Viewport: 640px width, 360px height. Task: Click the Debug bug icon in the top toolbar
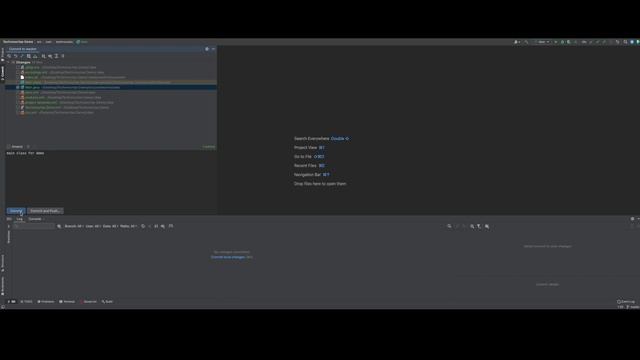(562, 42)
